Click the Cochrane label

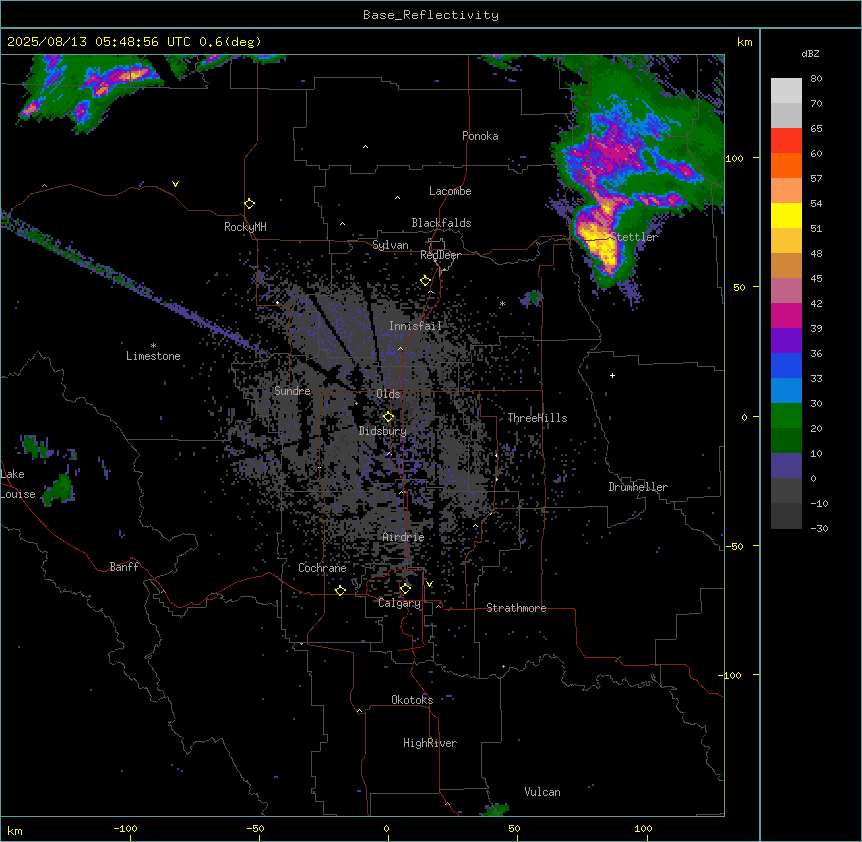(x=322, y=568)
